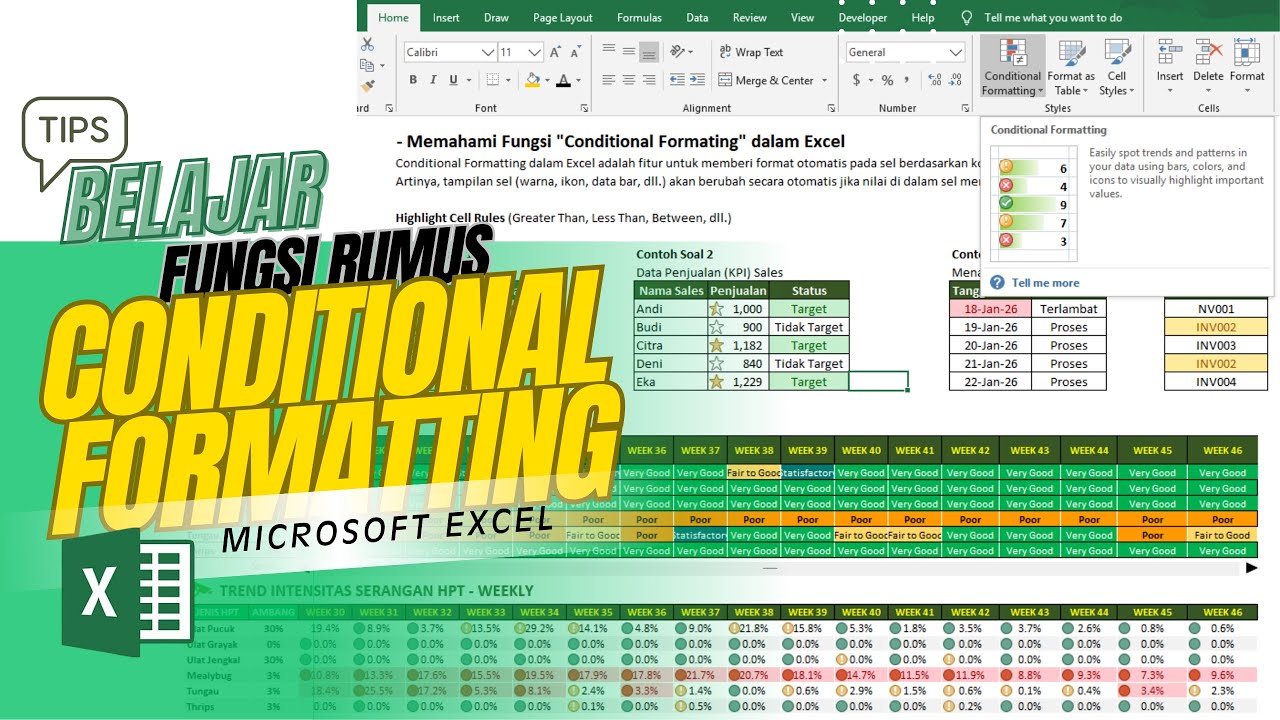Screen dimensions: 1280x720
Task: Switch to the Insert ribbon tab
Action: (x=446, y=17)
